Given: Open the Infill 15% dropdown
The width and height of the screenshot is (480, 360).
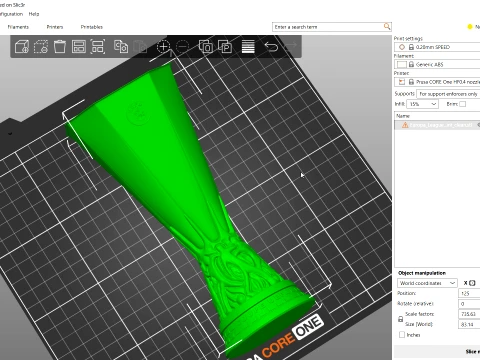Looking at the screenshot, I should pyautogui.click(x=422, y=104).
